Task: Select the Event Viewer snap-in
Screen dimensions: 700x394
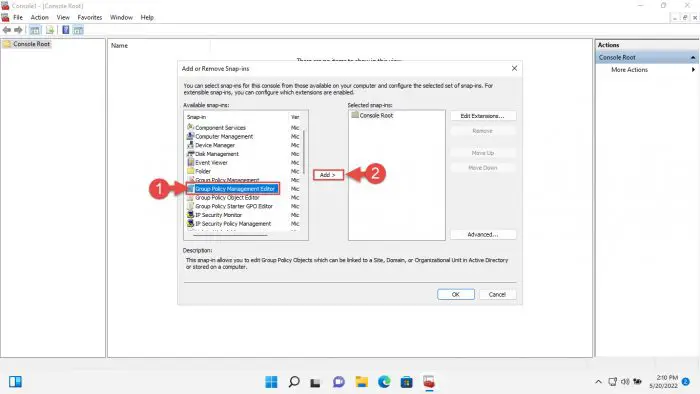Action: (x=211, y=162)
